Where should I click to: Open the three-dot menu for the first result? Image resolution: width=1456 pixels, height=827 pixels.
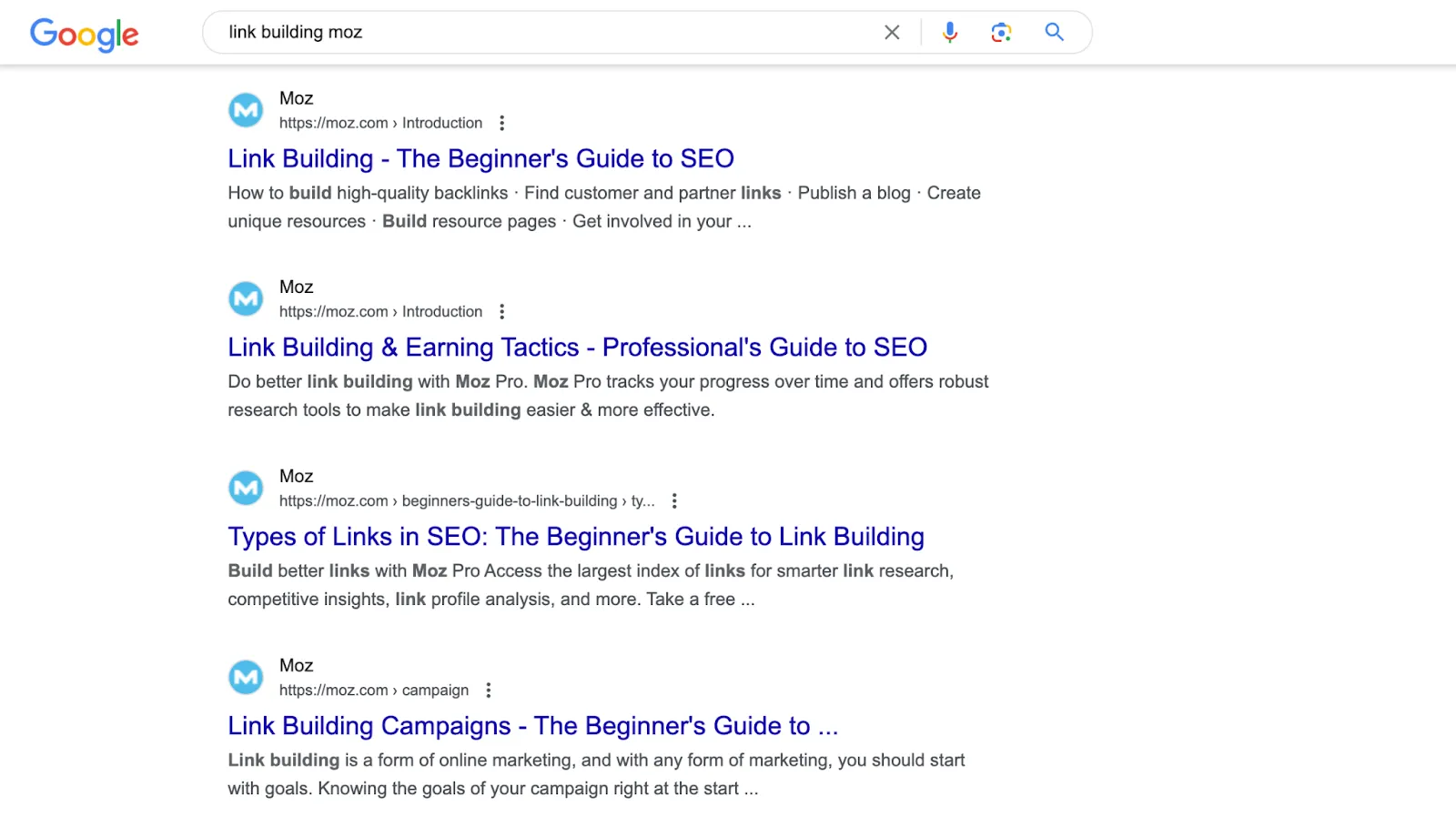(x=501, y=123)
